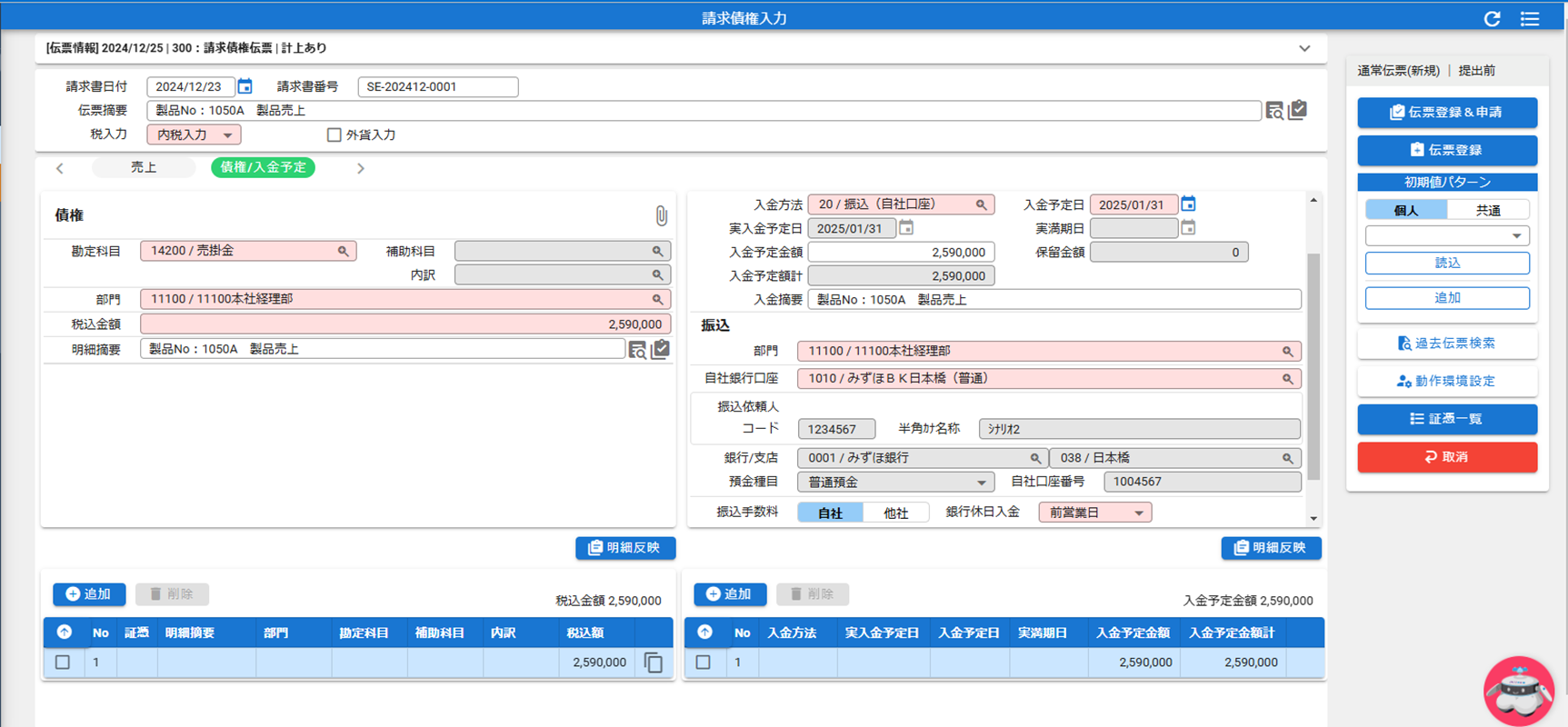1568x727 pixels.
Task: Open 過去伝票検索
Action: click(x=1447, y=344)
